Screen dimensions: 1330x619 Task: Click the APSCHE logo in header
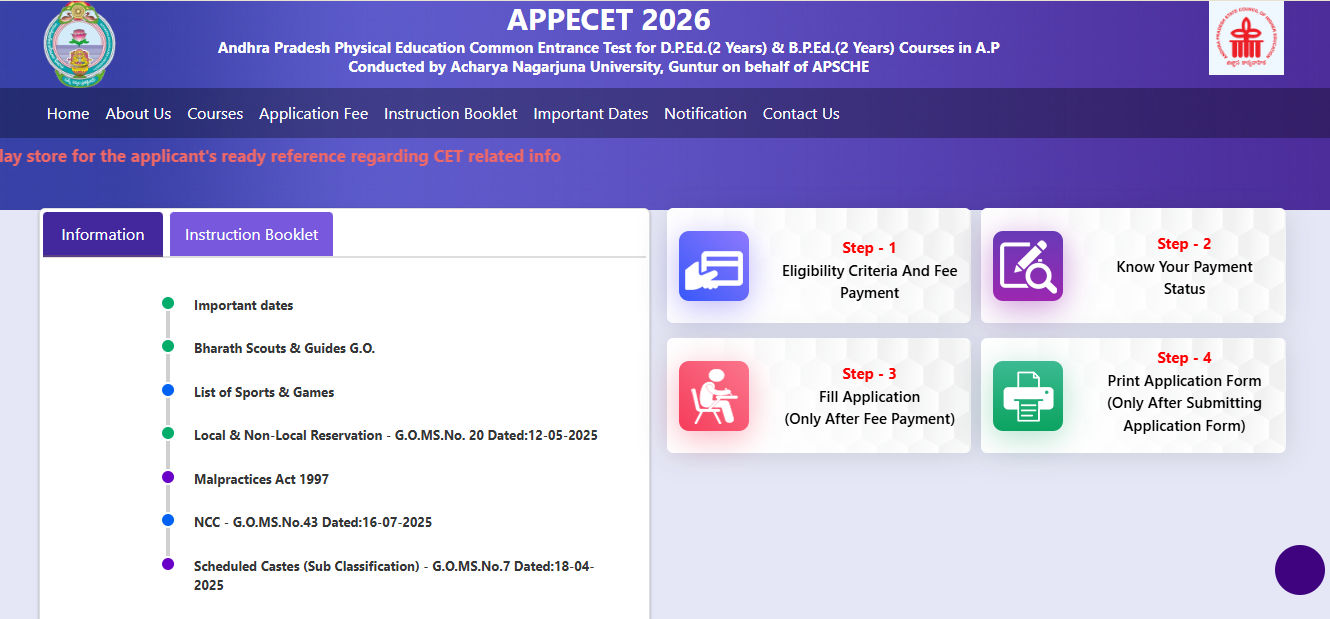coord(1246,38)
